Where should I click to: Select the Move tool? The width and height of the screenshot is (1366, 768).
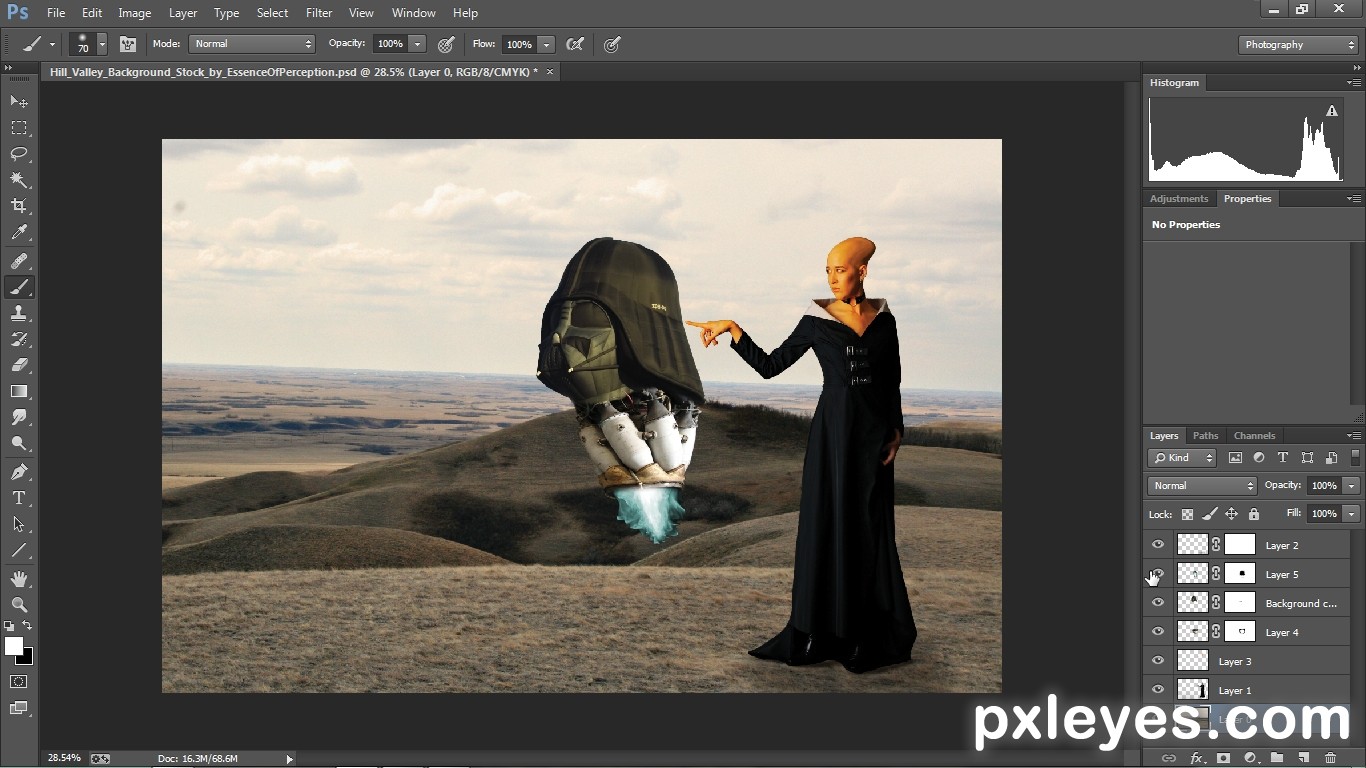(19, 102)
